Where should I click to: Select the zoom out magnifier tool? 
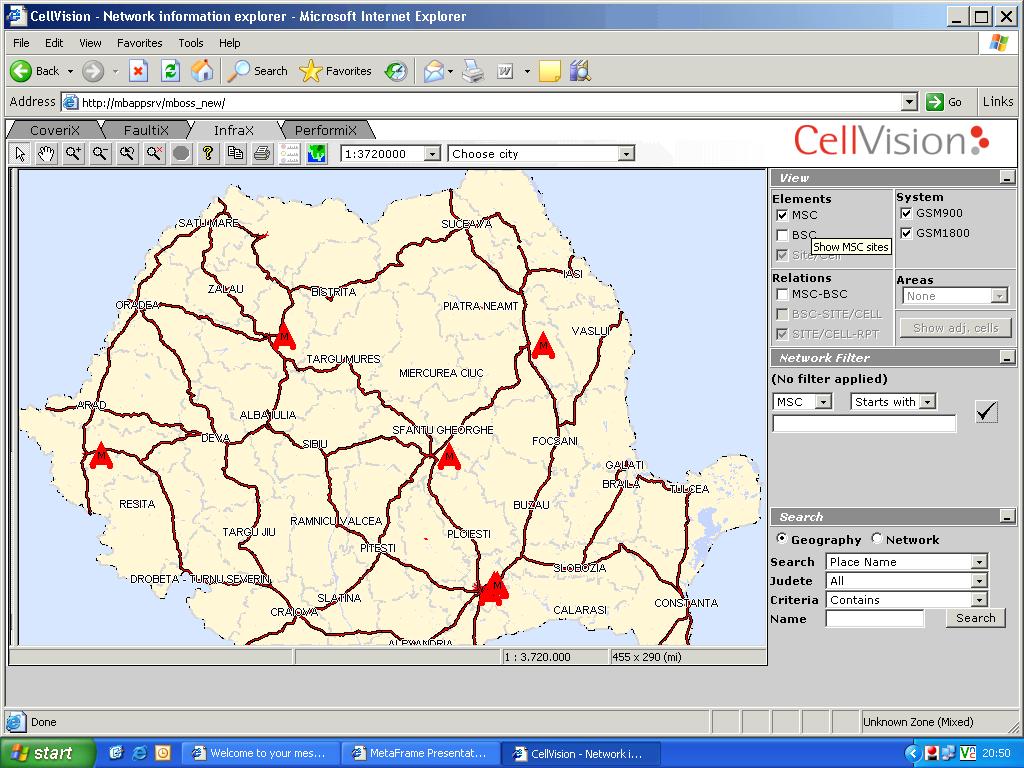(100, 154)
